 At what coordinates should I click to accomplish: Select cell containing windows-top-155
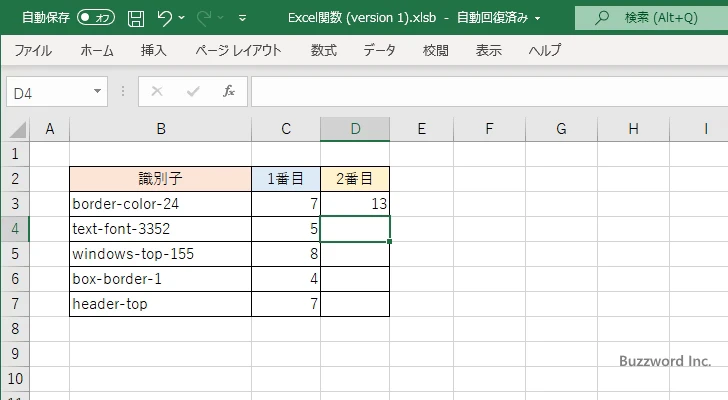click(161, 254)
